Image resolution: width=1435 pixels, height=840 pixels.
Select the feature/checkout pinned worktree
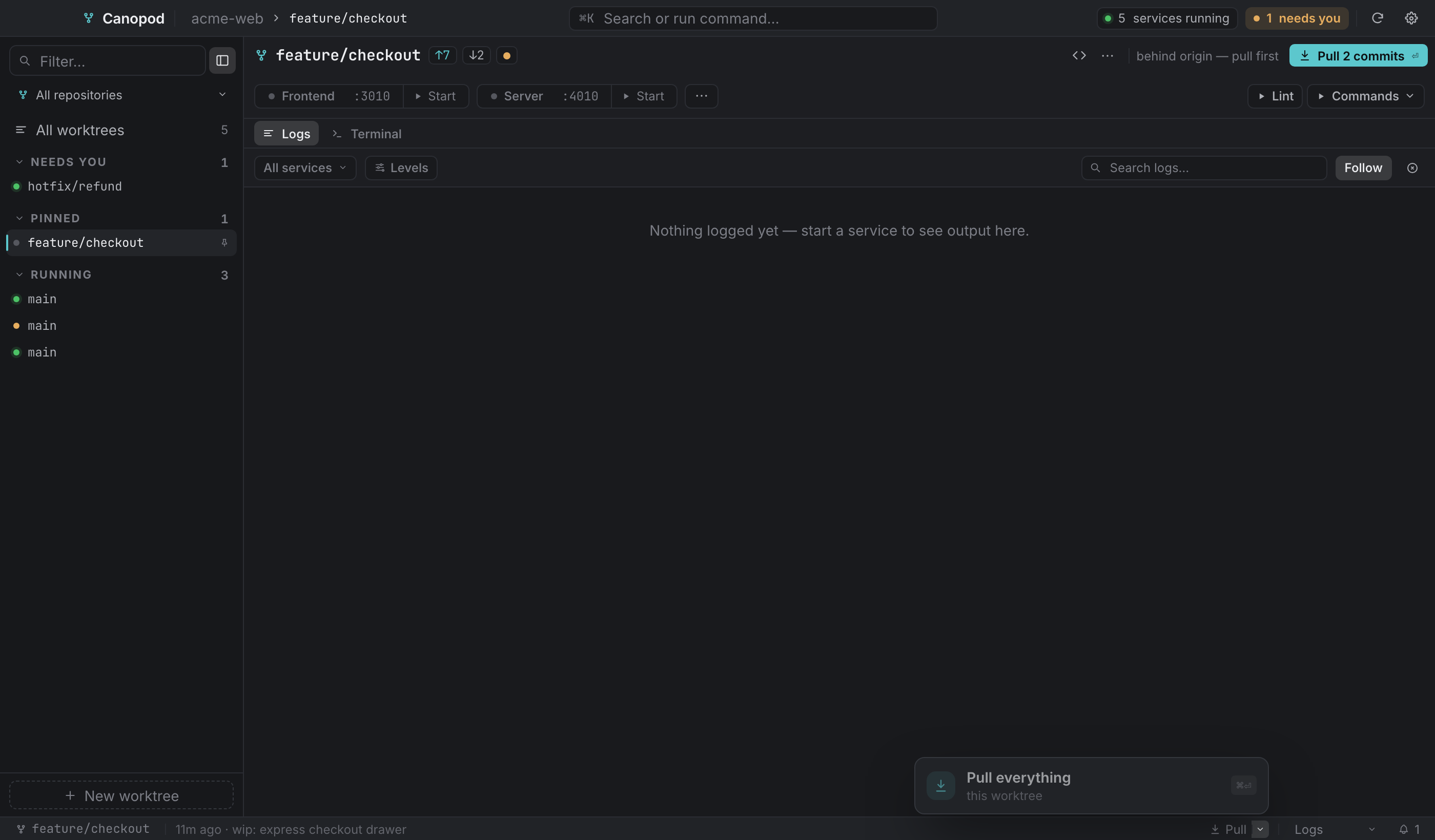(122, 242)
